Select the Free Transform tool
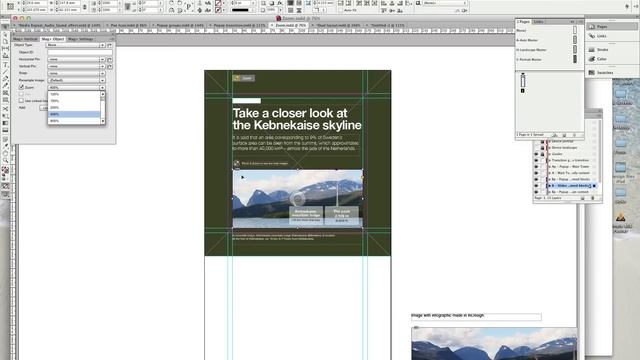Screen dimensions: 640x360 click(5, 116)
